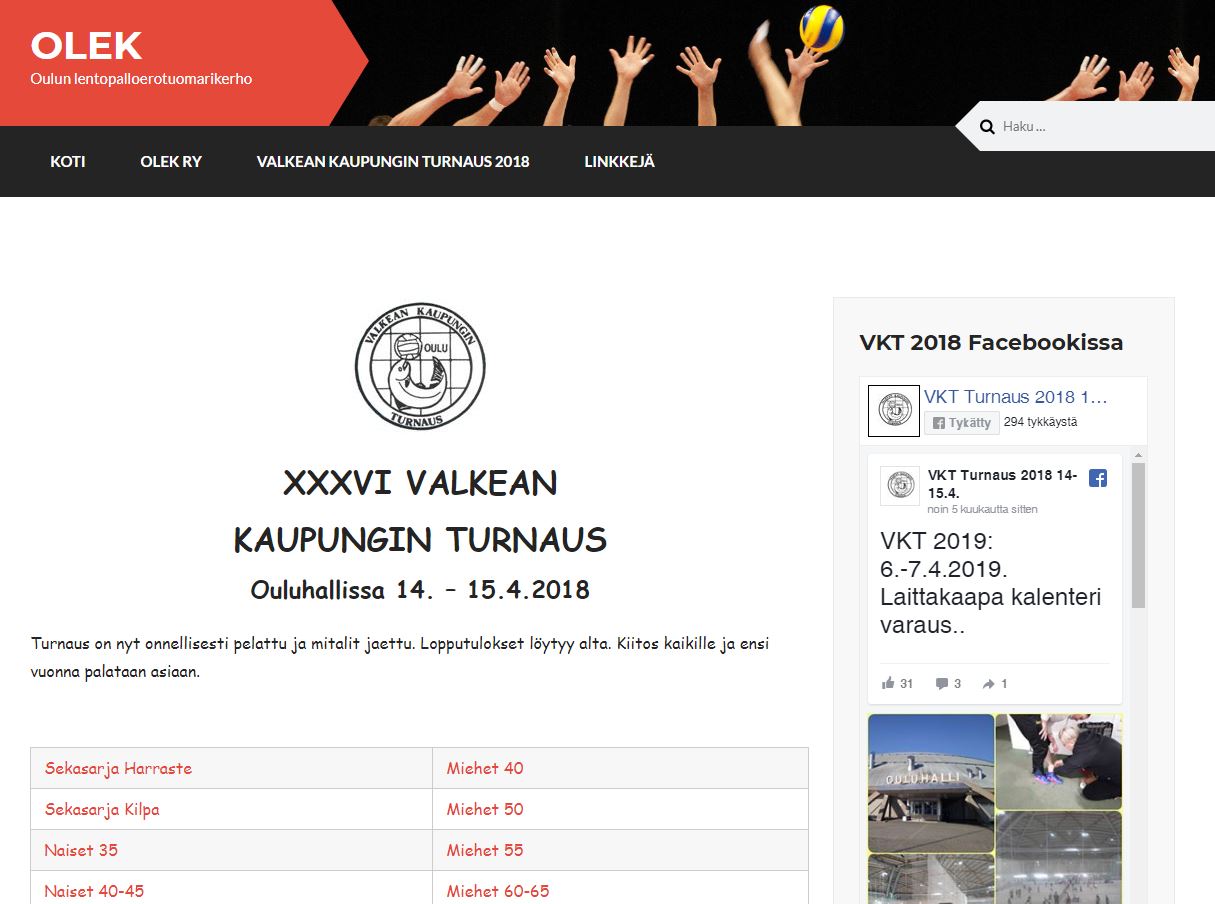
Task: Click the like thumbs-up icon with 31
Action: [888, 684]
